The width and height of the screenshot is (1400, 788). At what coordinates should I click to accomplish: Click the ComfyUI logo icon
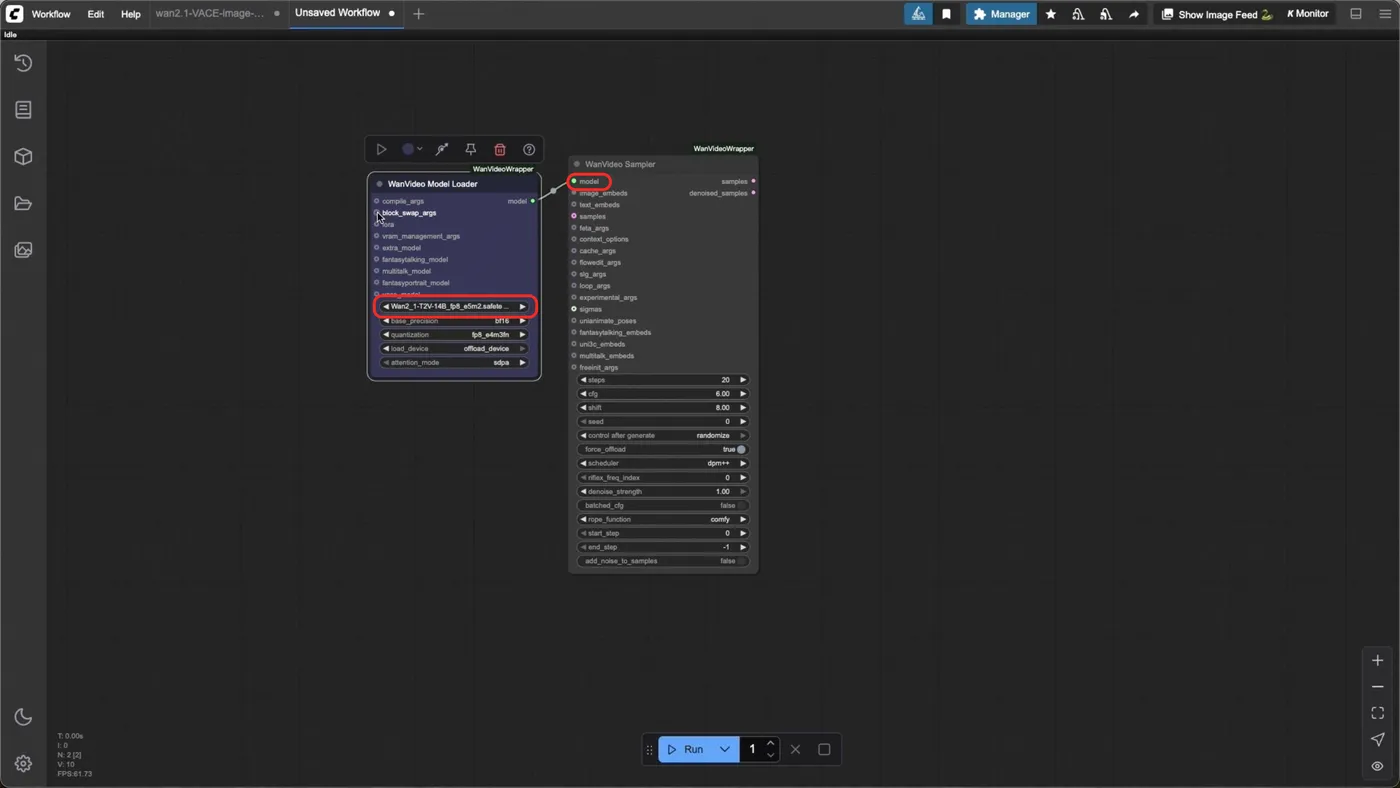14,14
